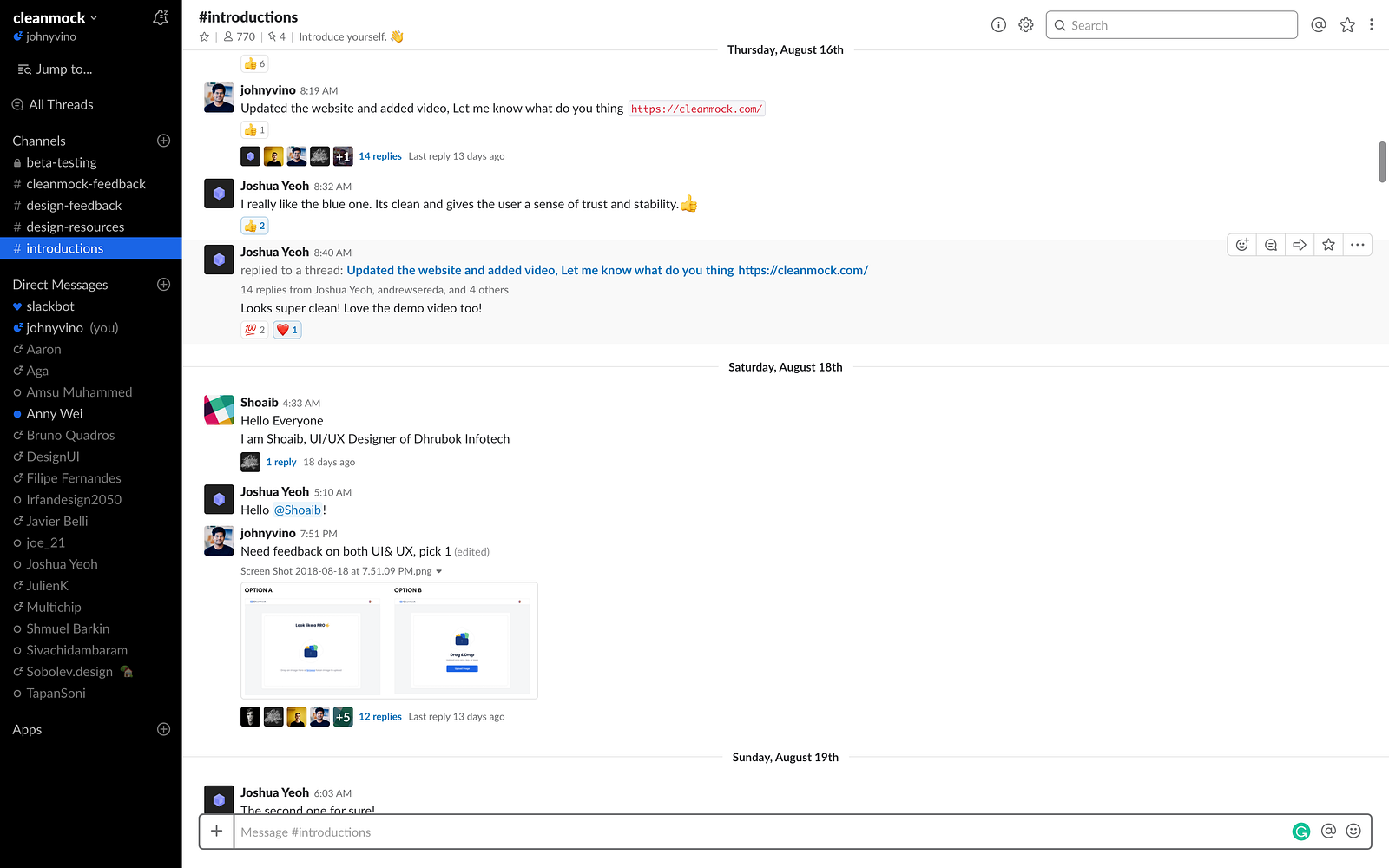Start a thread on the hovered message

point(1271,245)
